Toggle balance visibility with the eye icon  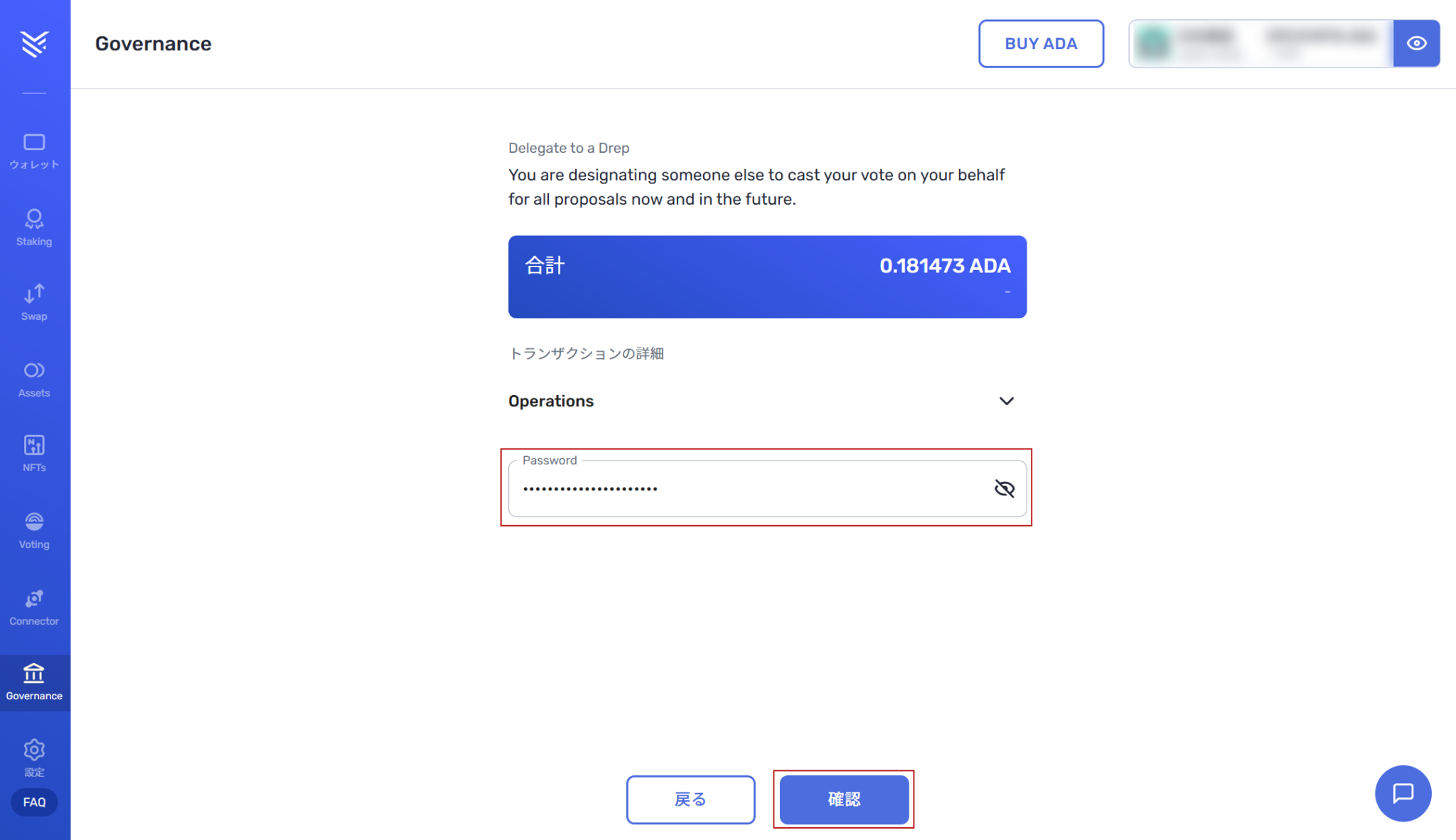click(x=1417, y=43)
